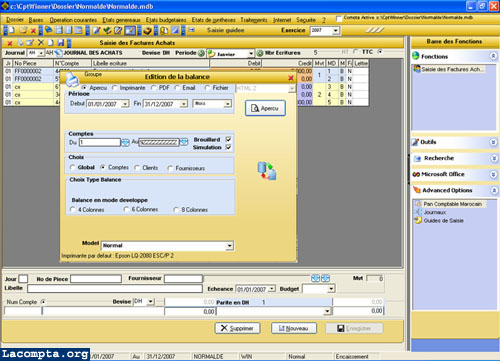Click Microsoft Office icon in functions panel
The width and height of the screenshot is (500, 361).
point(416,174)
